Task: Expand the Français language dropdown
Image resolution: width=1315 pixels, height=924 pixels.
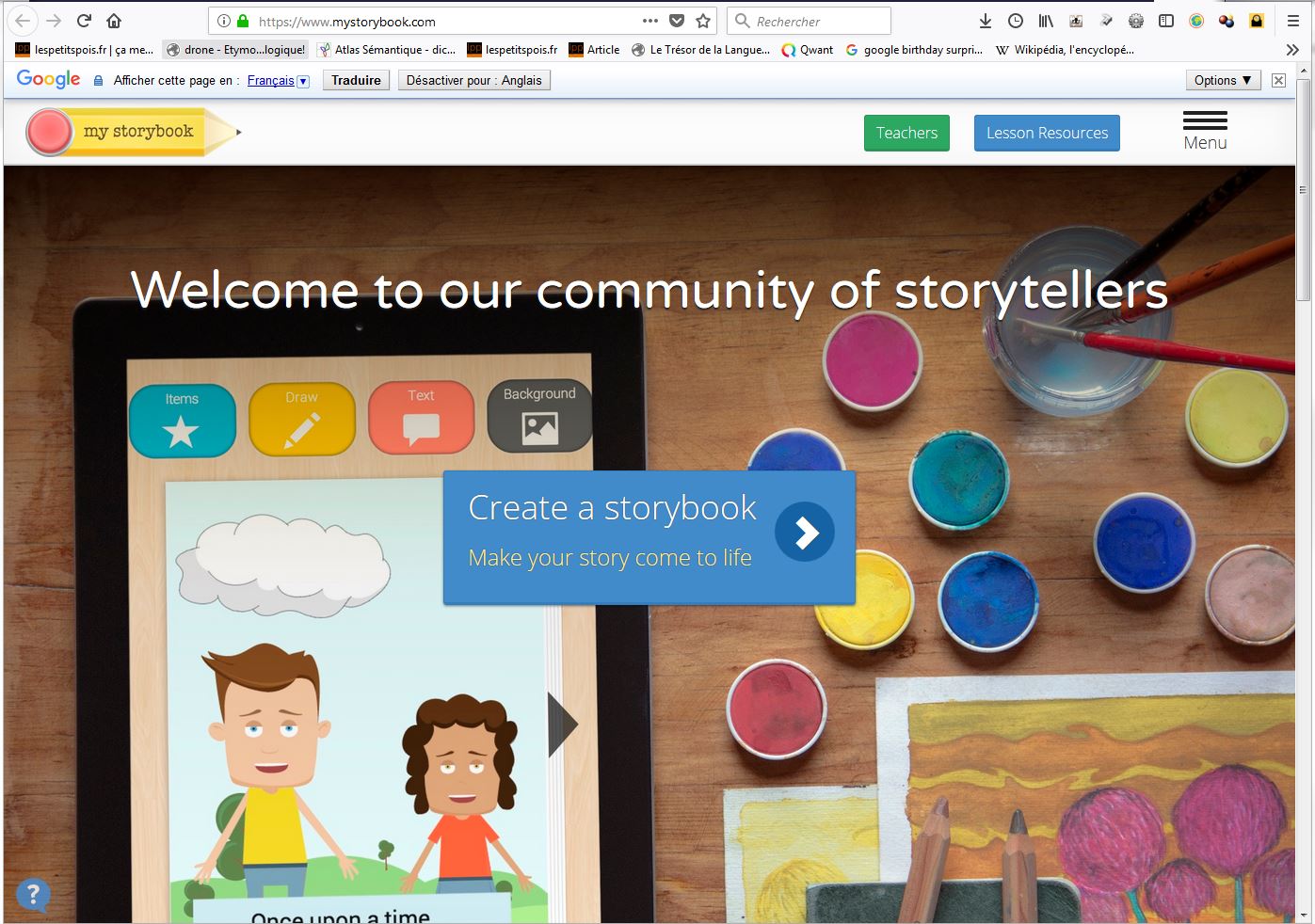Action: pyautogui.click(x=303, y=81)
